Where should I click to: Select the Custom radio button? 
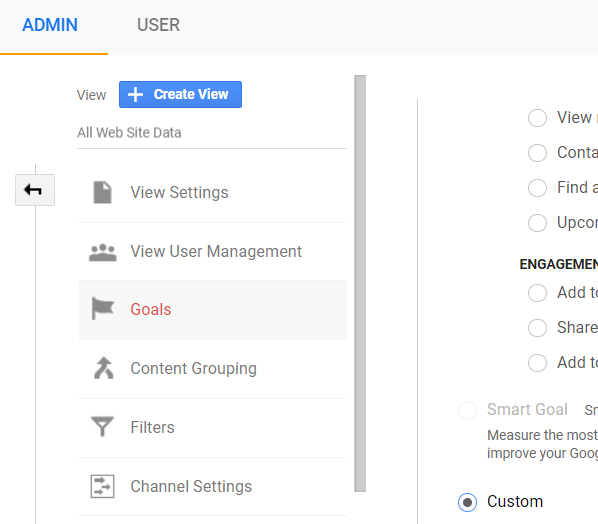(x=467, y=502)
